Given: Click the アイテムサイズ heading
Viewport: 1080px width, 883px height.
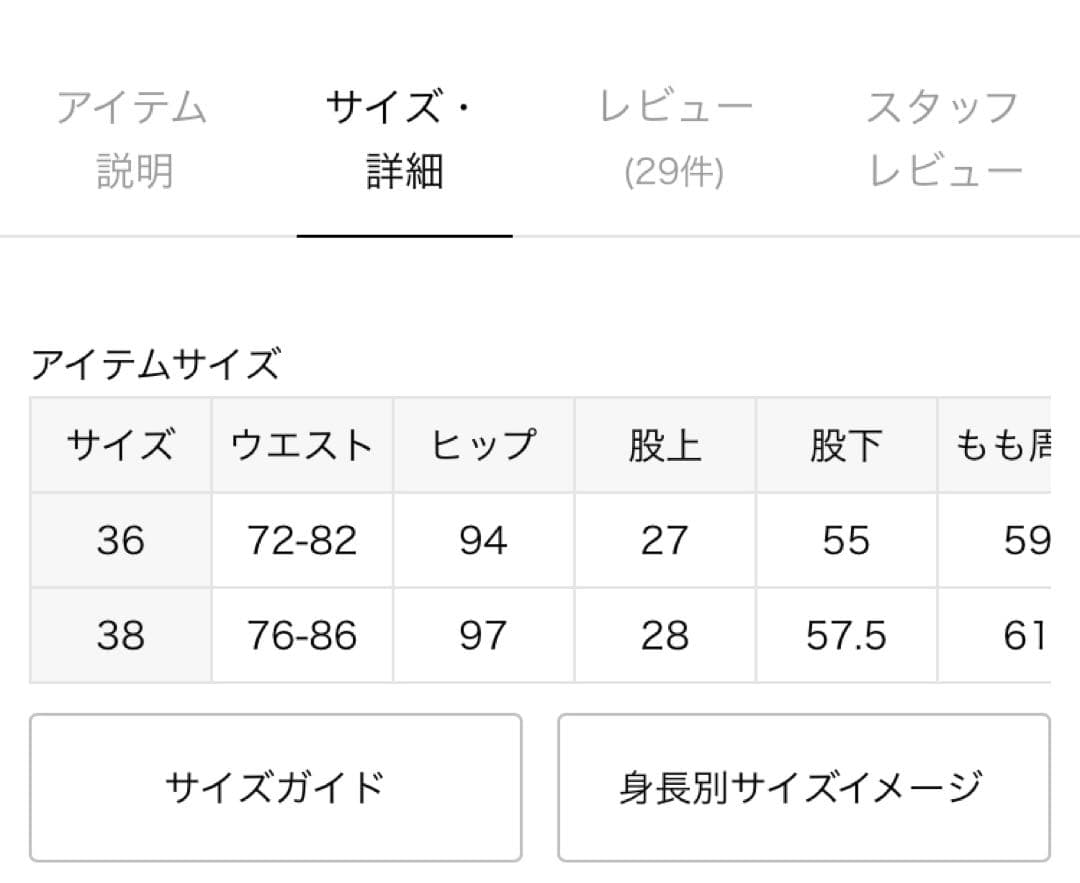Looking at the screenshot, I should pyautogui.click(x=156, y=365).
